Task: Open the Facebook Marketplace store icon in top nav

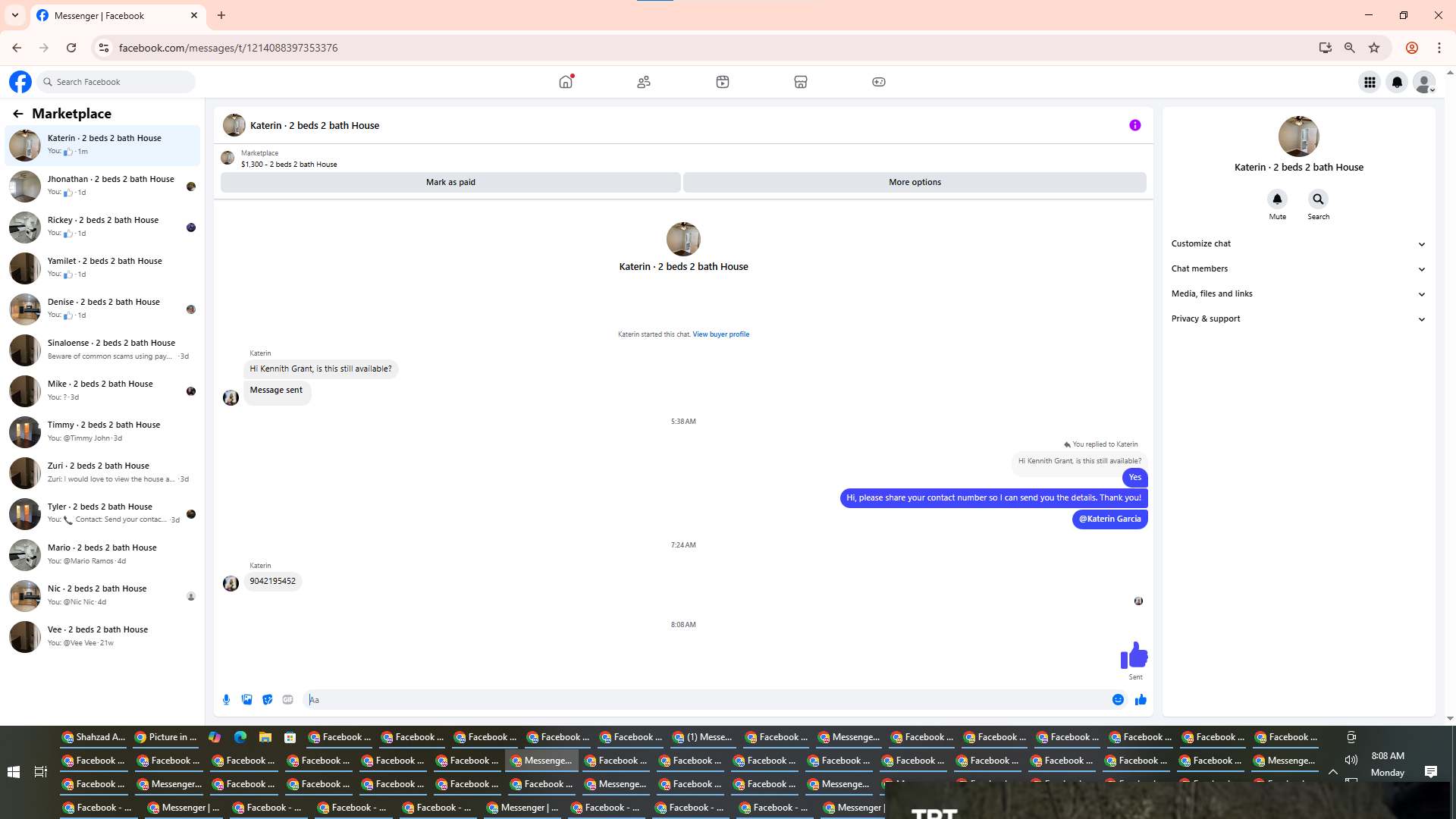Action: point(800,82)
